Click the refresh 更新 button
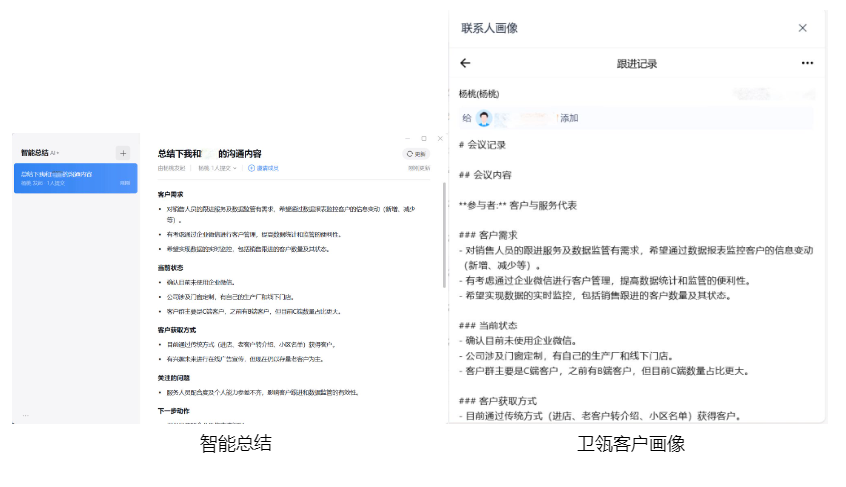 pyautogui.click(x=416, y=154)
